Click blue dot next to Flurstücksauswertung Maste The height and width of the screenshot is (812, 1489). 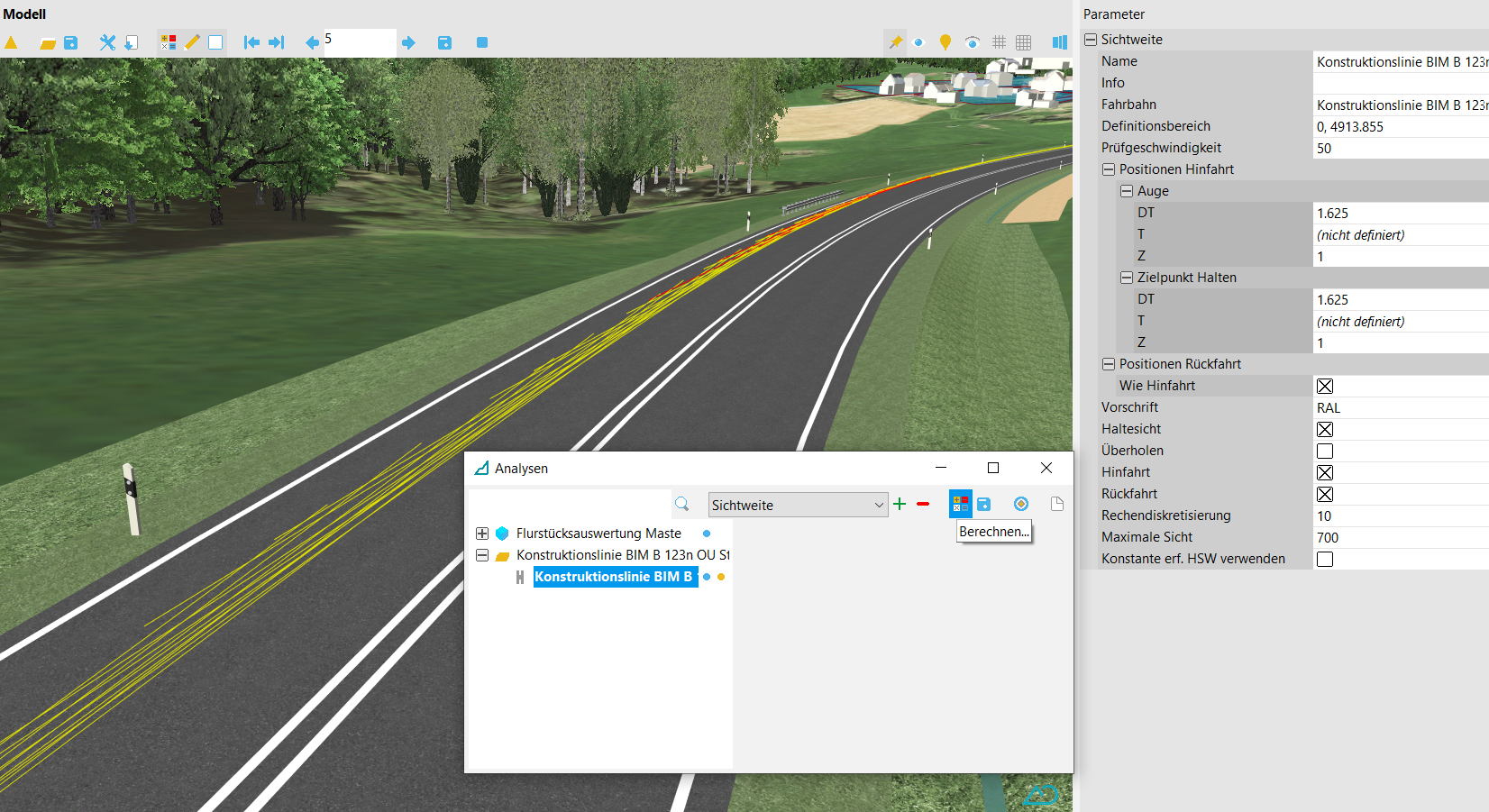[x=707, y=534]
